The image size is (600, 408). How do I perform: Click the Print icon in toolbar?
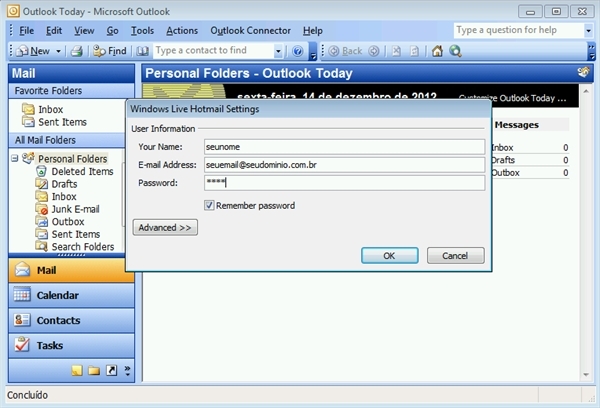click(77, 51)
